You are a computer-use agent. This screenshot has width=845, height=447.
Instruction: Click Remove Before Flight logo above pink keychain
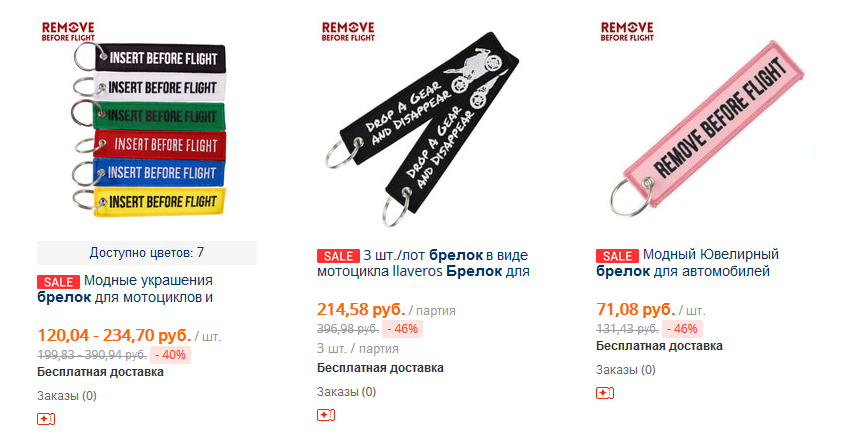point(627,31)
